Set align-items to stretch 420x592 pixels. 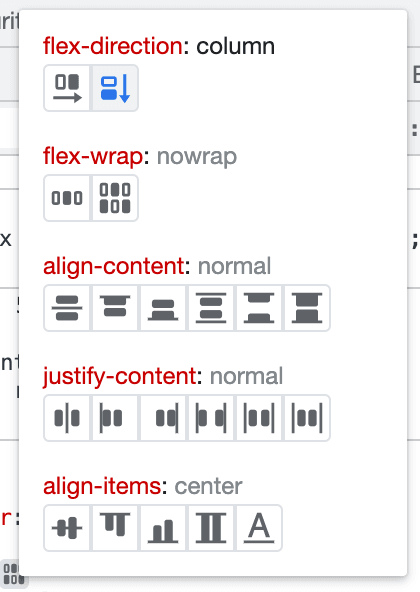[211, 528]
